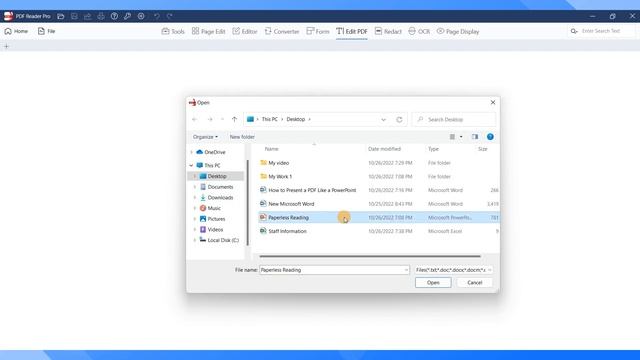This screenshot has height=360, width=640.
Task: Click the redo arrow icon
Action: [x=170, y=16]
